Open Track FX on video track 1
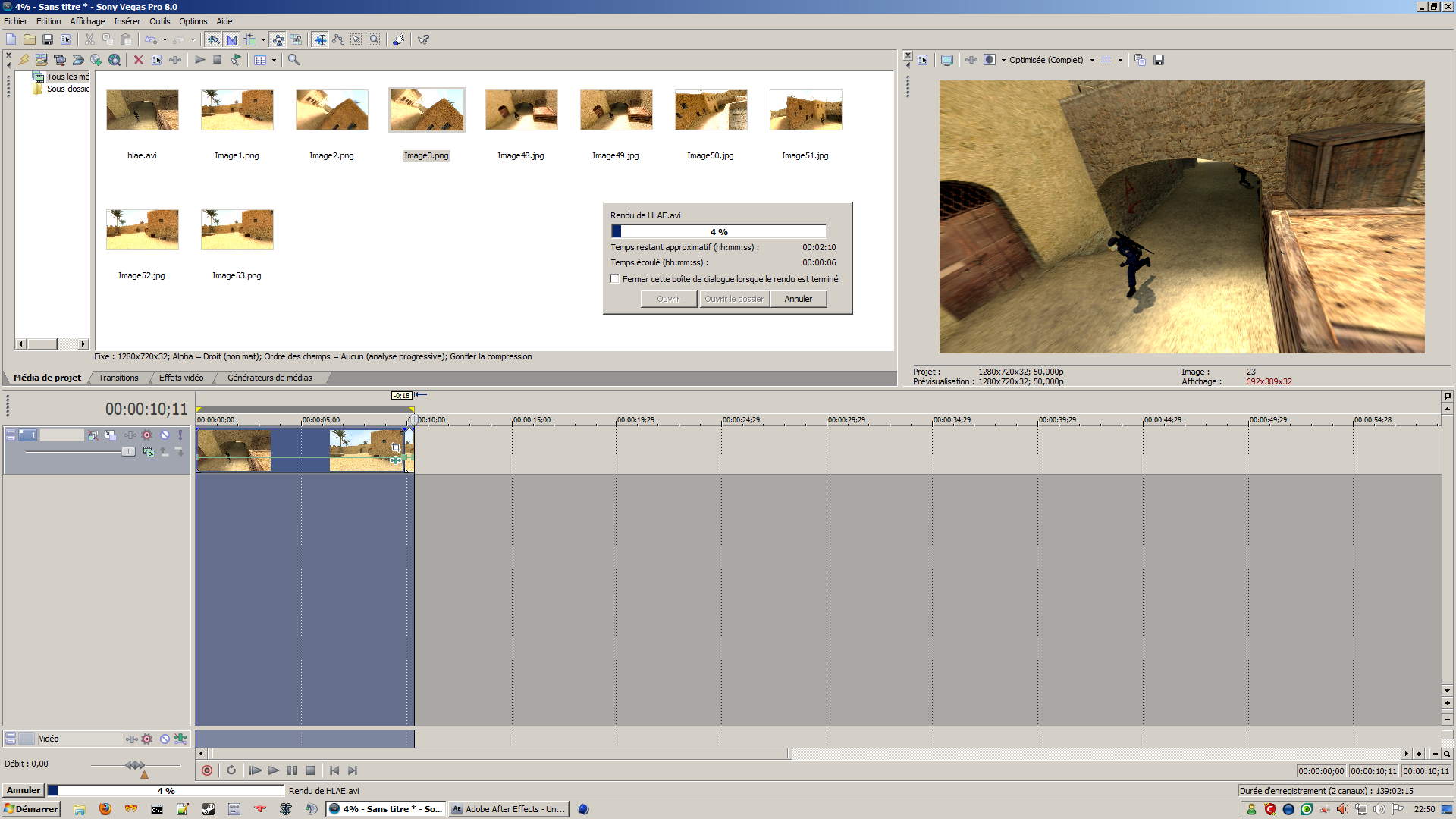This screenshot has height=819, width=1456. (130, 435)
